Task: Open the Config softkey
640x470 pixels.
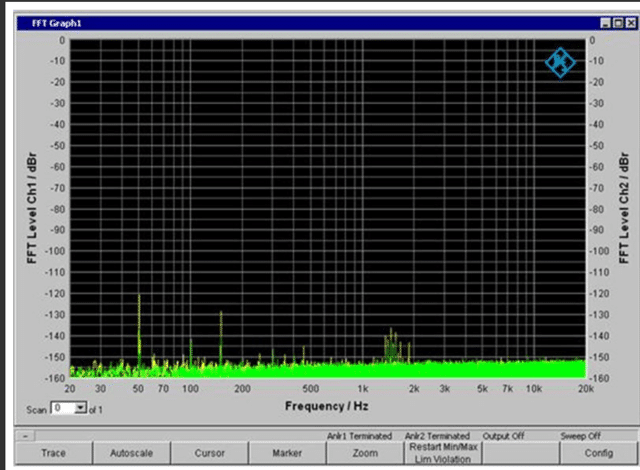Action: tap(599, 453)
